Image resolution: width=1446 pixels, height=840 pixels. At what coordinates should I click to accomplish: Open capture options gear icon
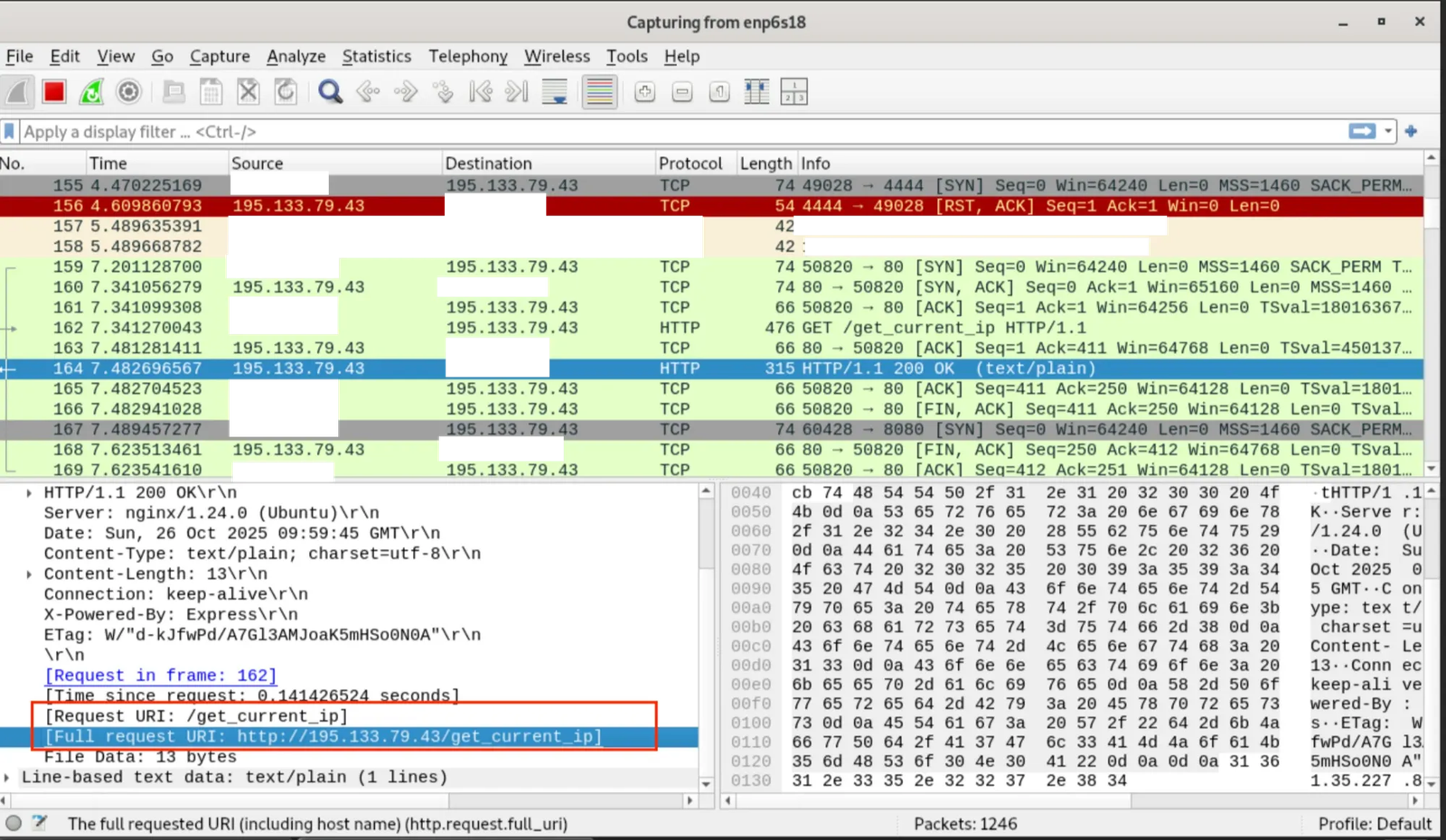(x=129, y=91)
